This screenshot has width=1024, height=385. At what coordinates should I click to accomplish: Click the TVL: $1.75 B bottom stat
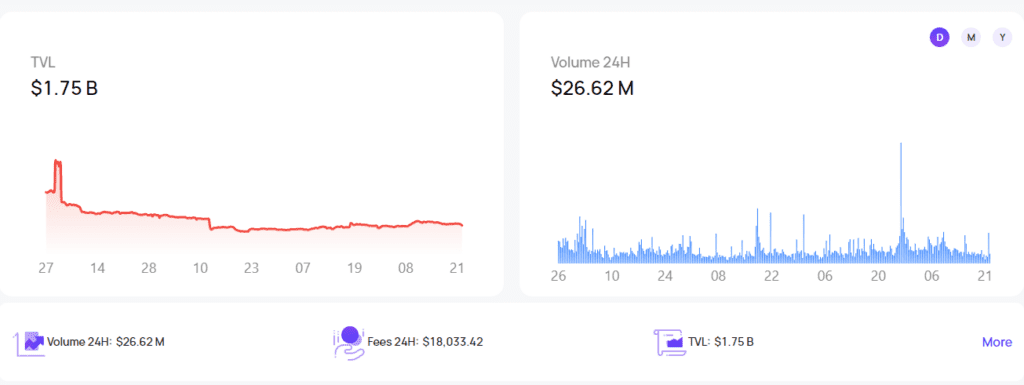pos(721,342)
